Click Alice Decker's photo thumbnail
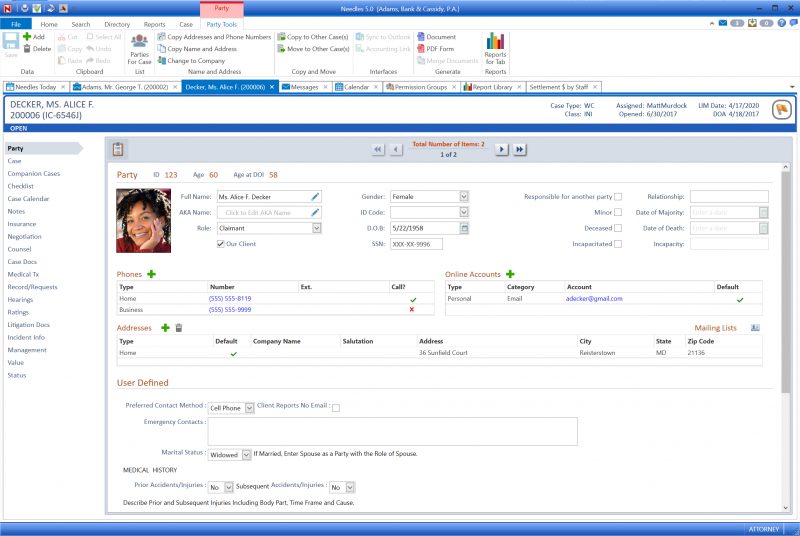 tap(143, 221)
